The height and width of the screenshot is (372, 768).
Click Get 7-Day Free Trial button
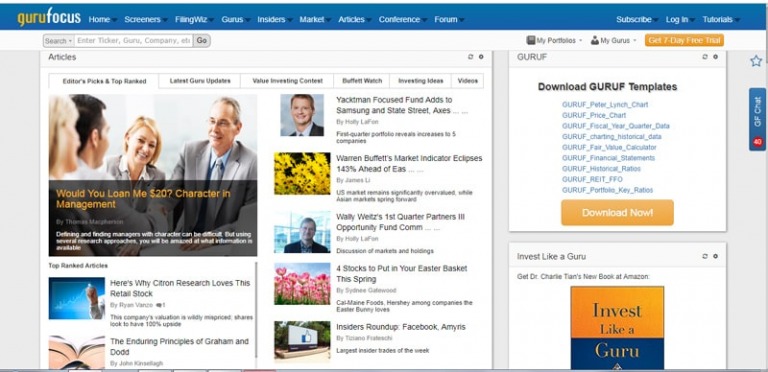684,40
